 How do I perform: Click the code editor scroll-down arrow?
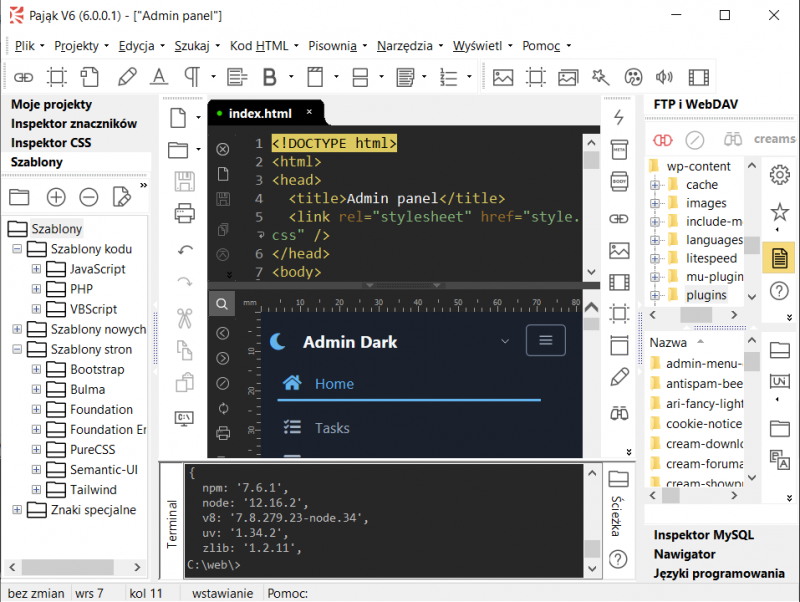click(x=591, y=272)
